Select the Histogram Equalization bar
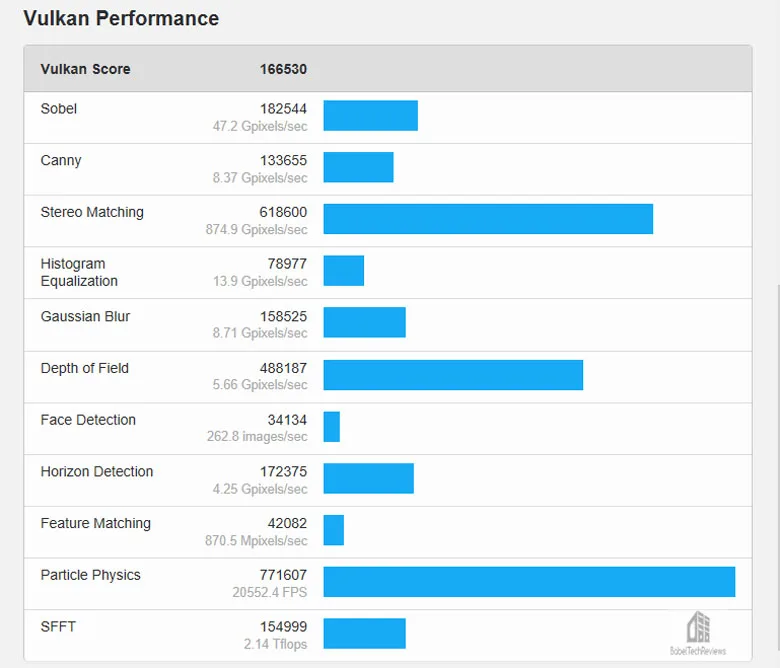This screenshot has width=780, height=668. point(344,271)
